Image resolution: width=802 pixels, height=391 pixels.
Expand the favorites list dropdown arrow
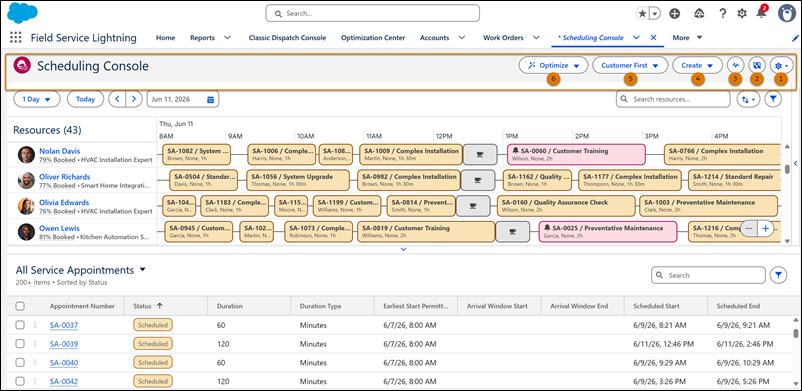[654, 14]
